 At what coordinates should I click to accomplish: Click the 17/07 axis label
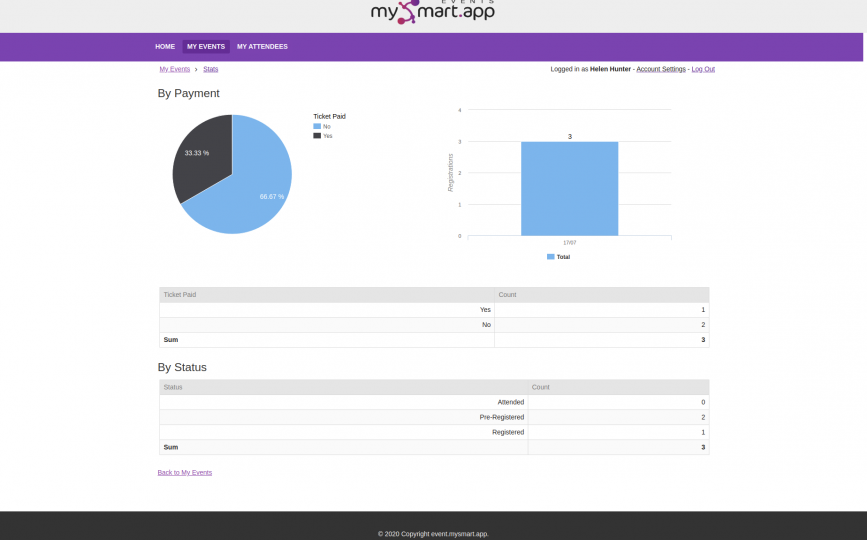[x=570, y=243]
